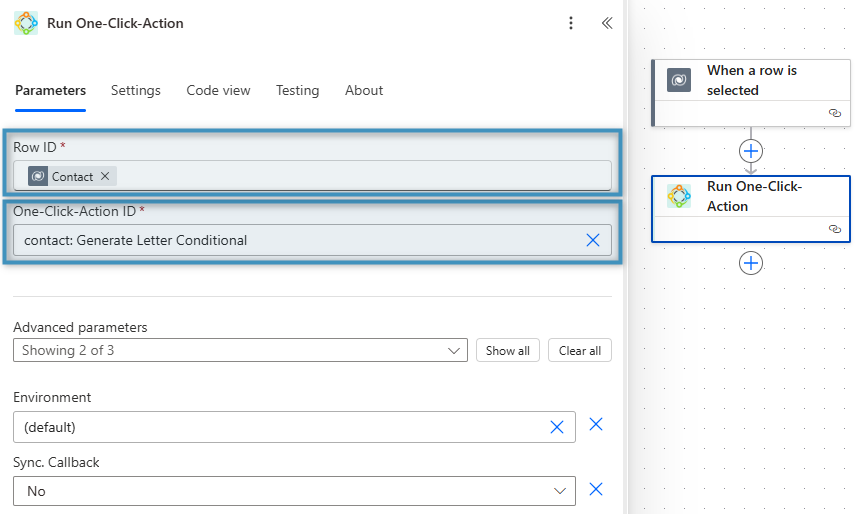
Task: Click the plus button between flow steps
Action: (x=750, y=151)
